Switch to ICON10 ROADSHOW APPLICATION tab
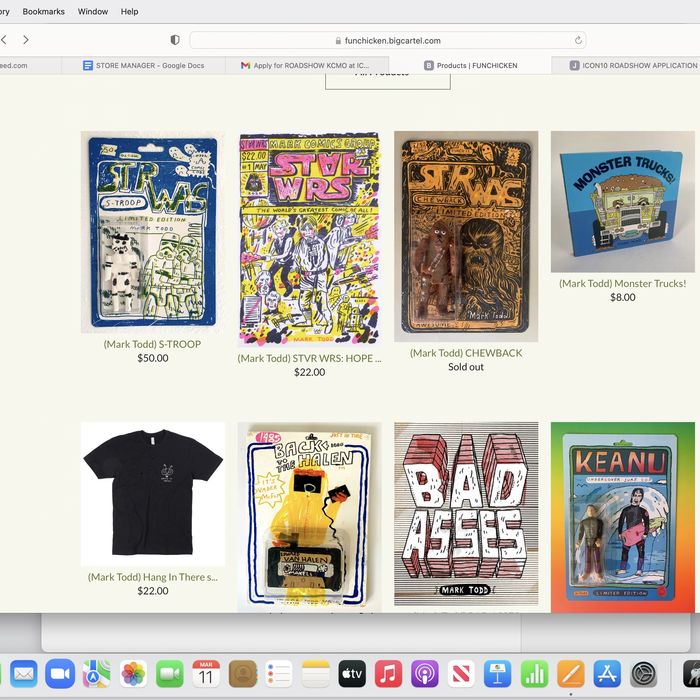The height and width of the screenshot is (700, 700). click(x=632, y=65)
